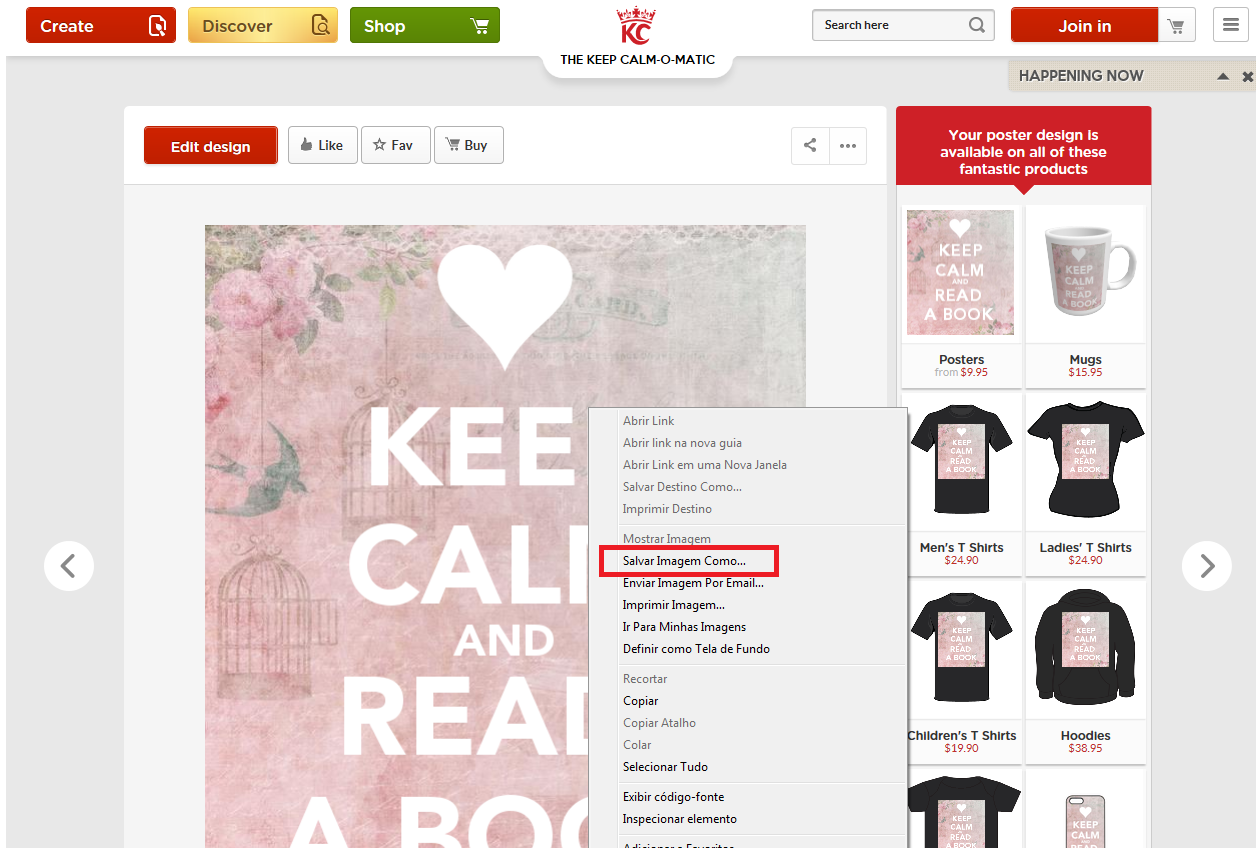Viewport: 1256px width, 848px height.
Task: Select Definir como Tela de Fundo
Action: pyautogui.click(x=697, y=649)
